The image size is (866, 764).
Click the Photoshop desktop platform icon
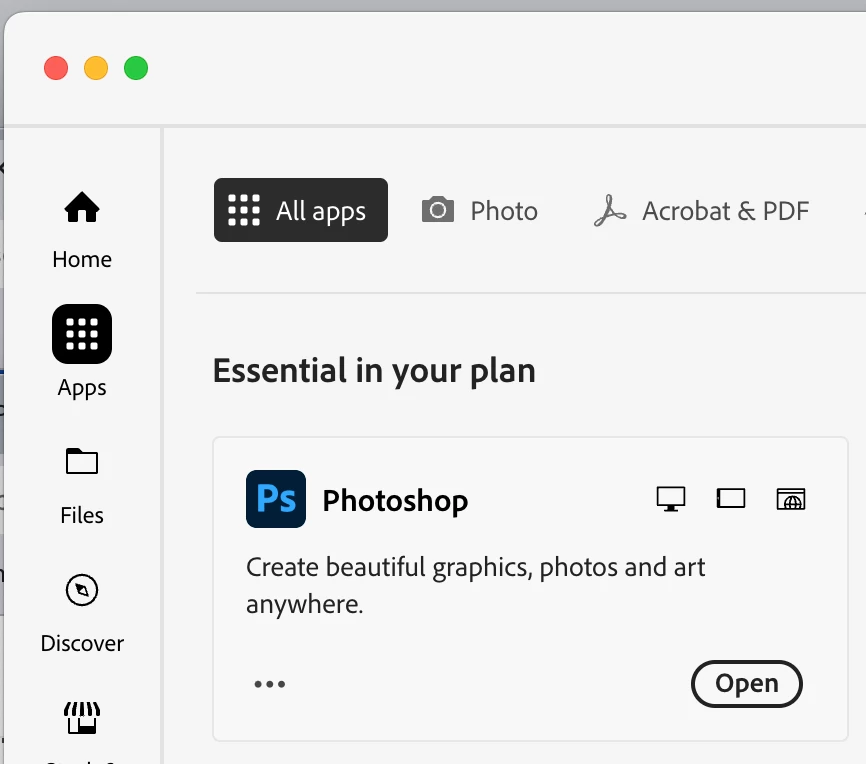670,499
